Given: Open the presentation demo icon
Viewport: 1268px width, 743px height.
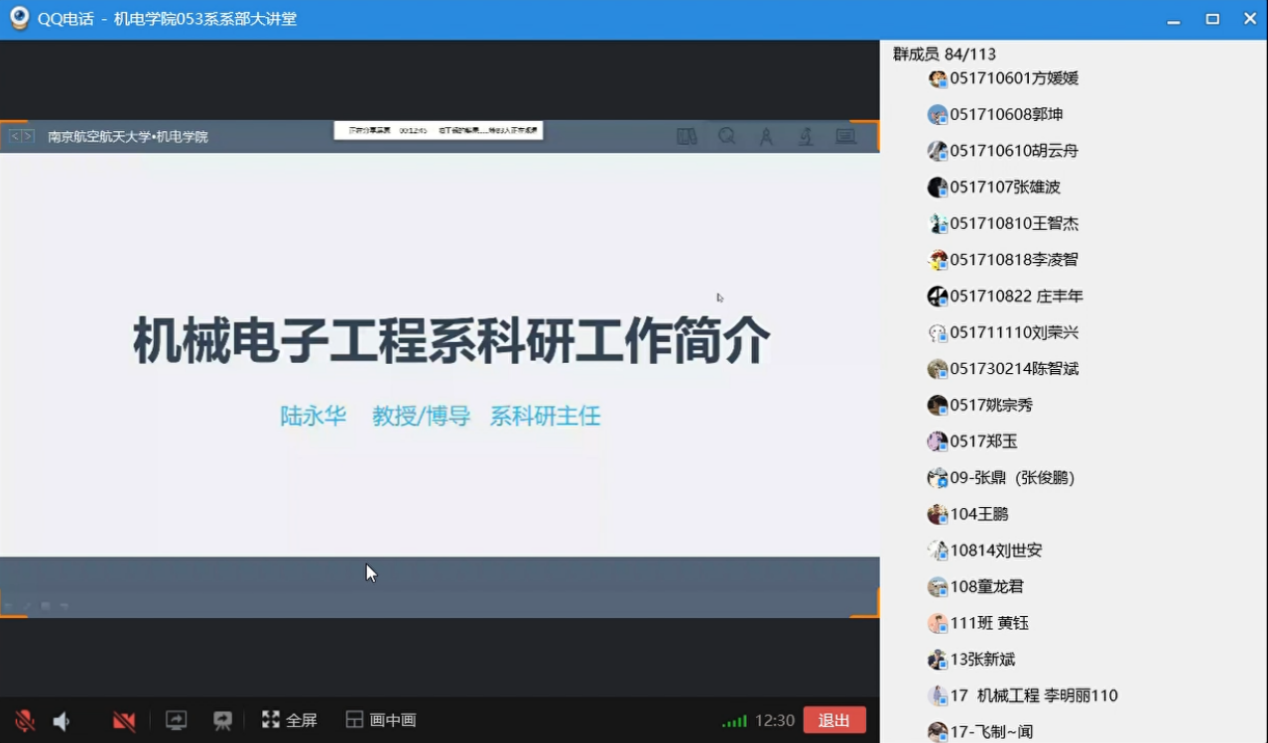Looking at the screenshot, I should tap(222, 721).
